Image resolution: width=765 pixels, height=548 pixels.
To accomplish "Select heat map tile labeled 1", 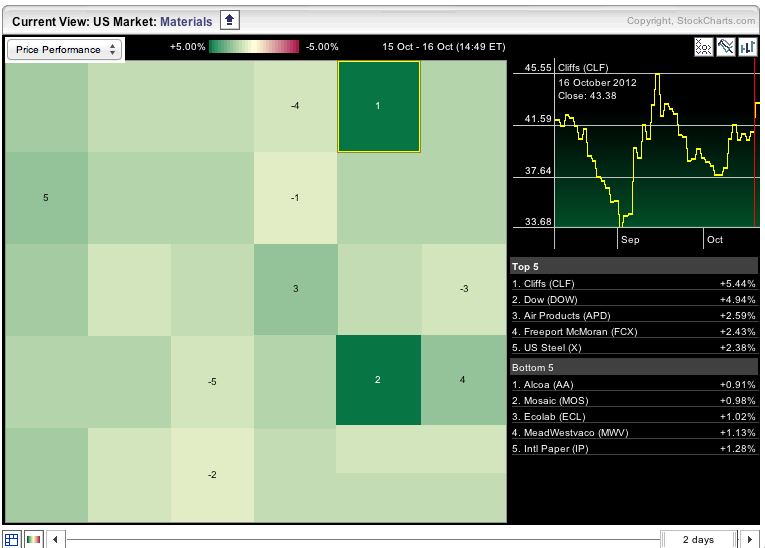I will click(379, 106).
